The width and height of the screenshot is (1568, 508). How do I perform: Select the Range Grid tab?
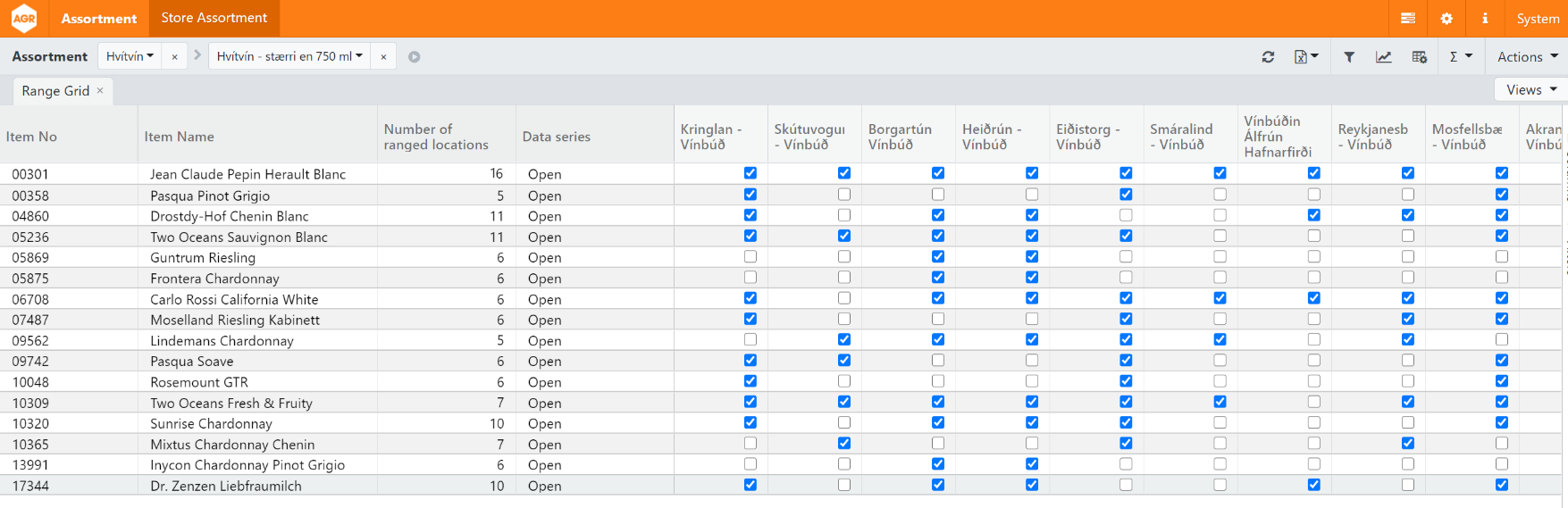(x=55, y=91)
